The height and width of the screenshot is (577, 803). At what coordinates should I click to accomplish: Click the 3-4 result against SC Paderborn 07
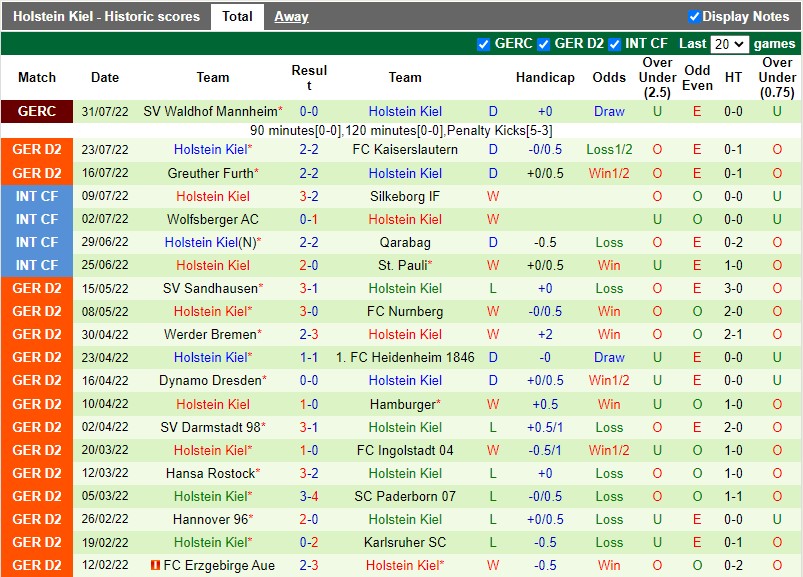coord(309,496)
